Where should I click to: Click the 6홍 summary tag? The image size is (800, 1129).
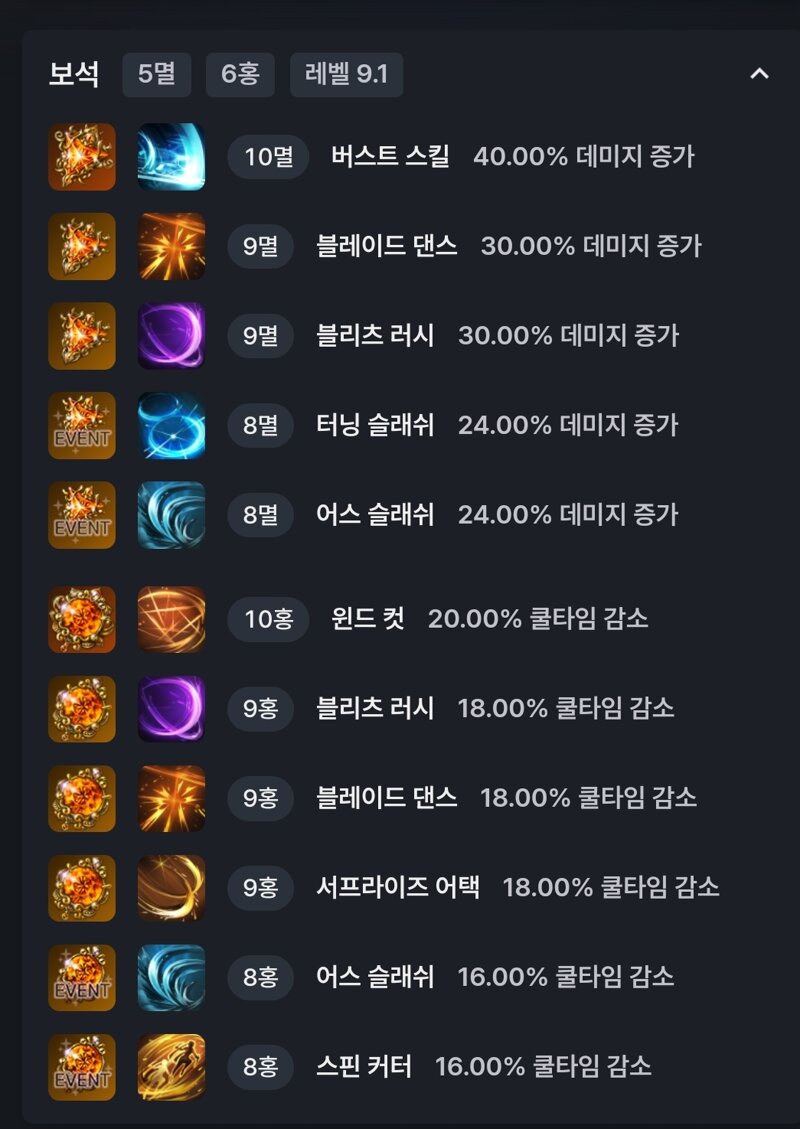[240, 73]
